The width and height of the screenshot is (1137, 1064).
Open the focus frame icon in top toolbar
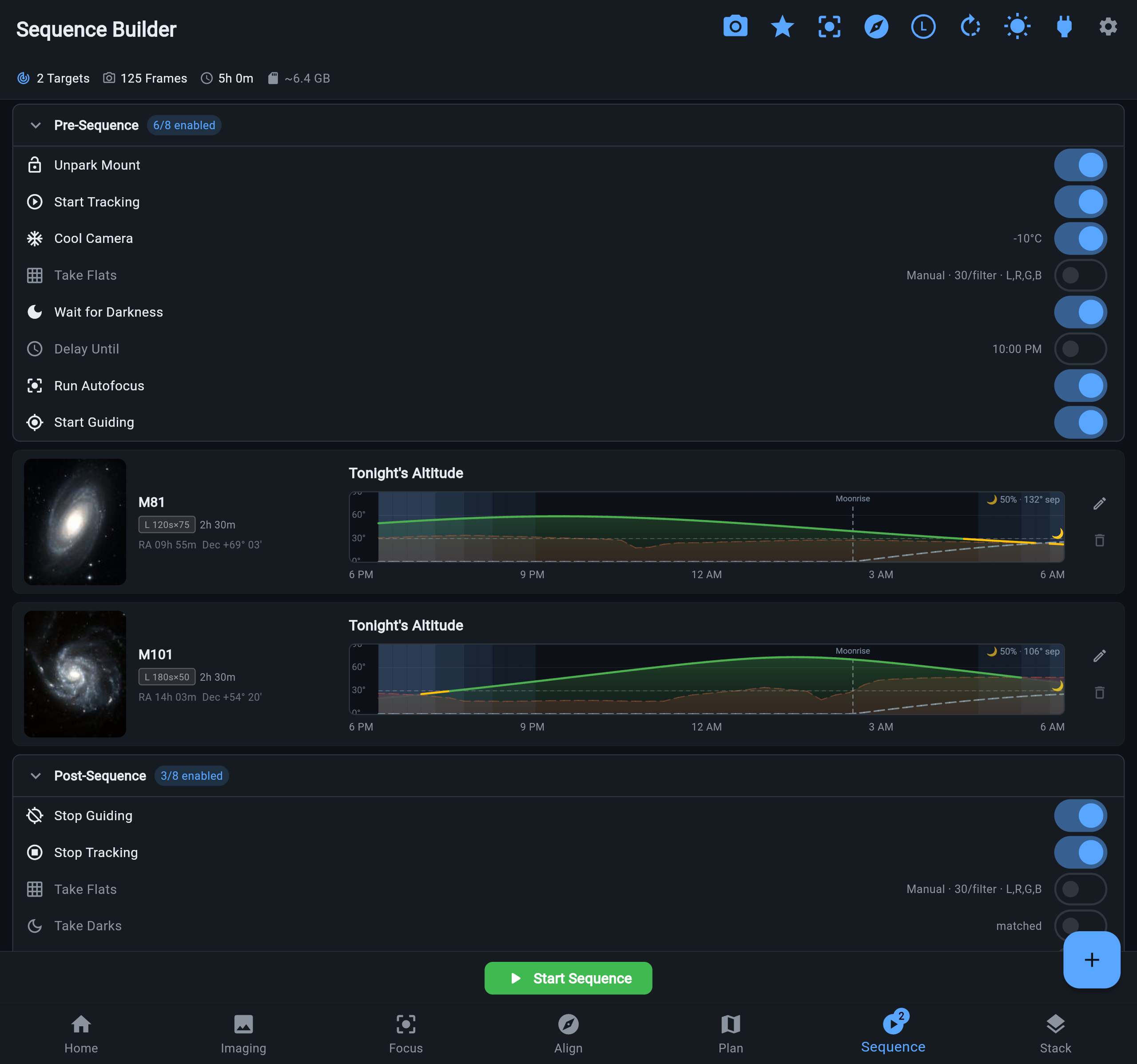pos(829,27)
